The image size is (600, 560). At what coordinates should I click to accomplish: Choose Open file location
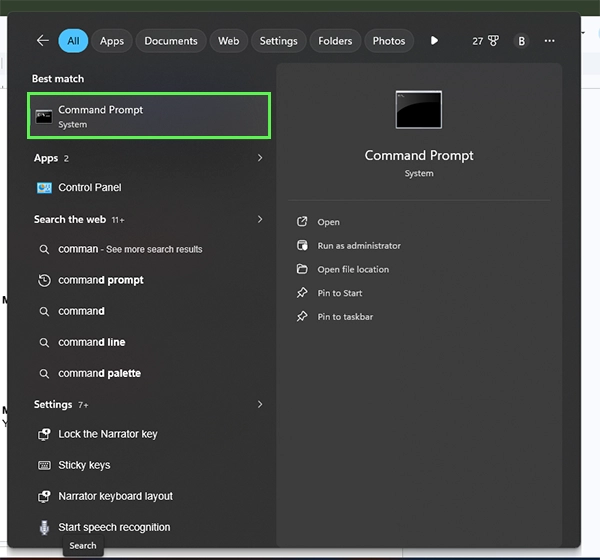[353, 269]
